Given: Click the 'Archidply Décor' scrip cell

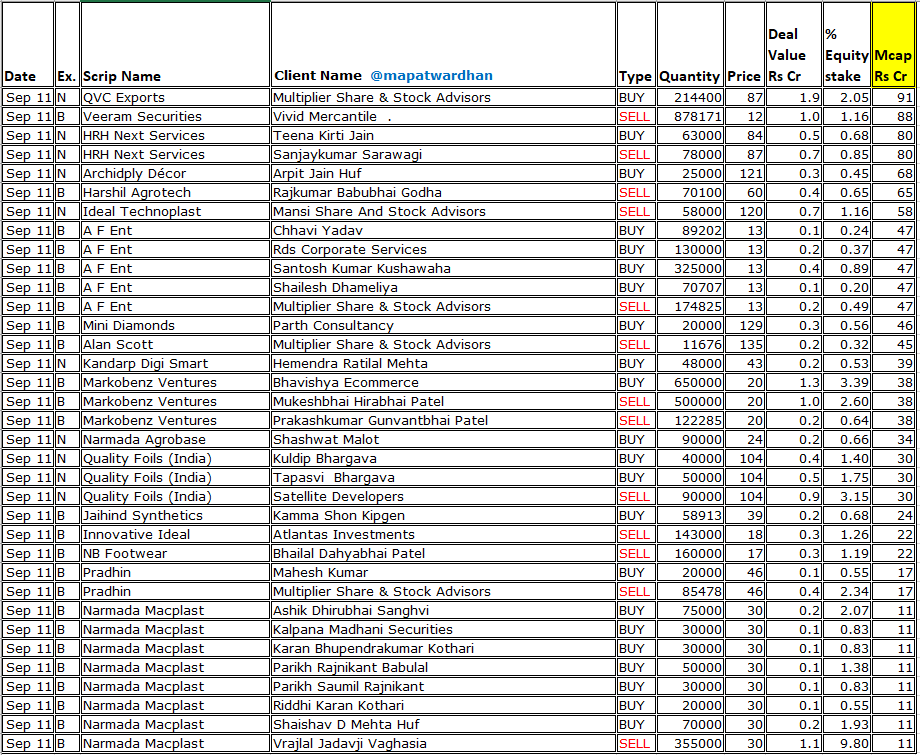Looking at the screenshot, I should tap(175, 174).
